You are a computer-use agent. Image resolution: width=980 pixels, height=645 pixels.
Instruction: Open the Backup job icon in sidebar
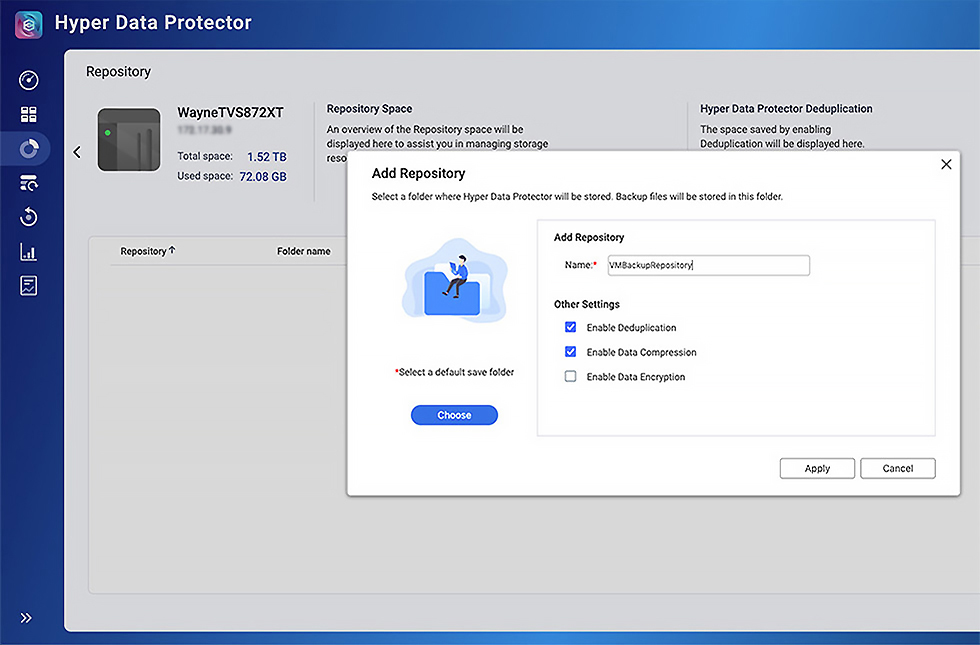point(29,182)
